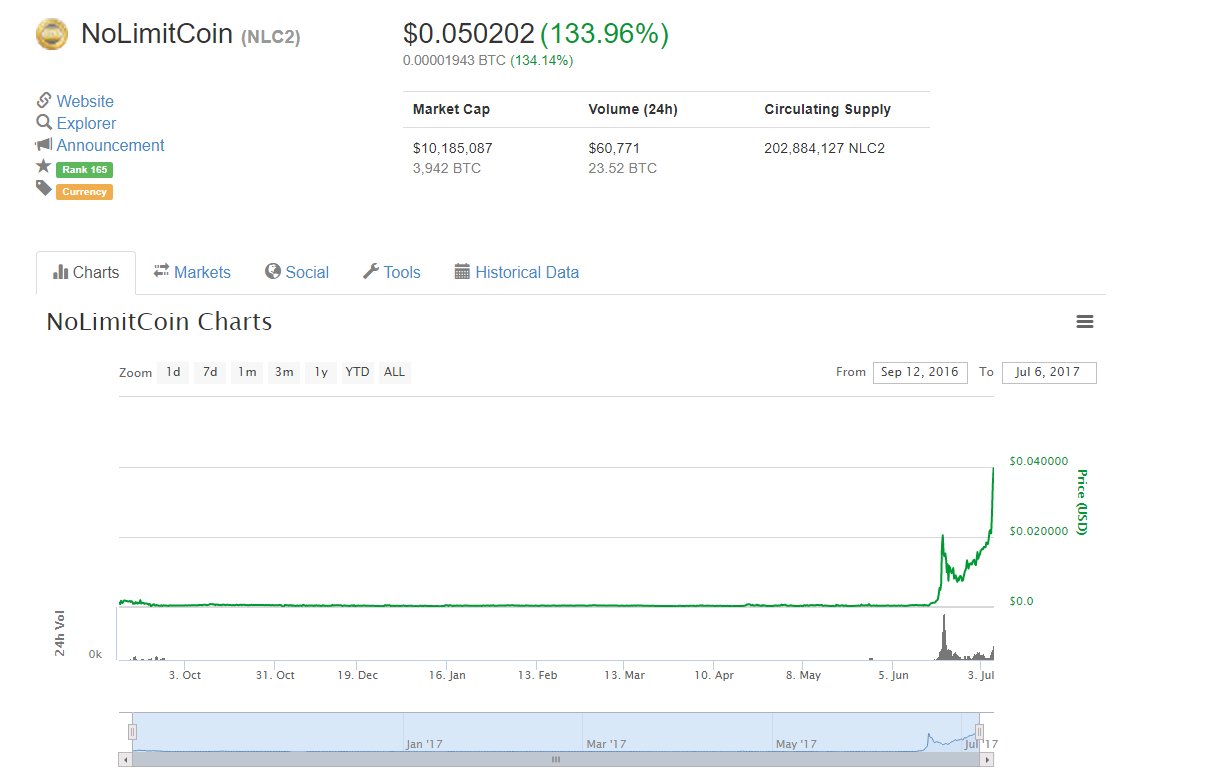This screenshot has width=1209, height=778.
Task: Click the magnifier icon beside Explorer
Action: (44, 122)
